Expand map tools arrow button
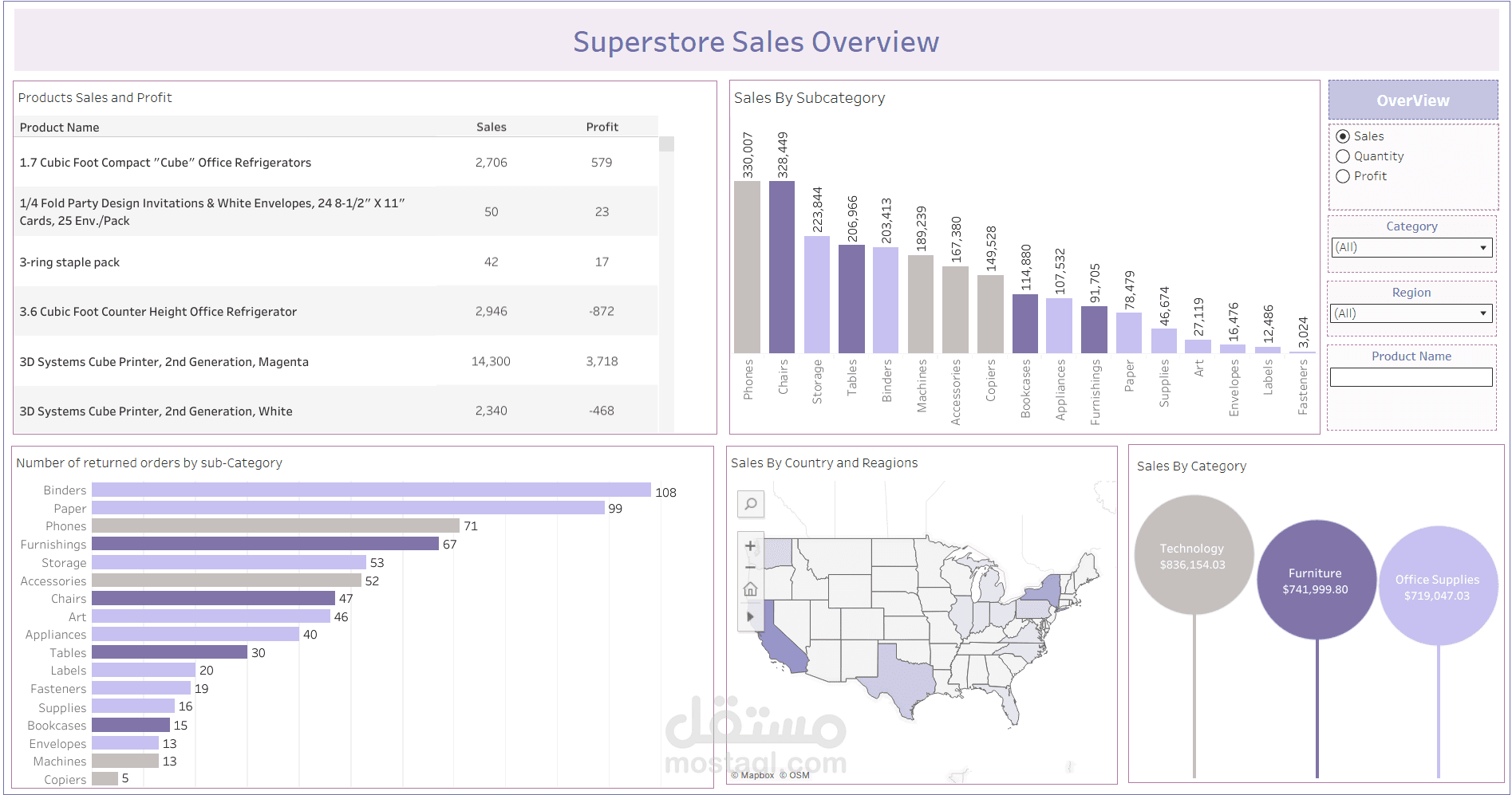The width and height of the screenshot is (1512, 795). click(x=750, y=616)
